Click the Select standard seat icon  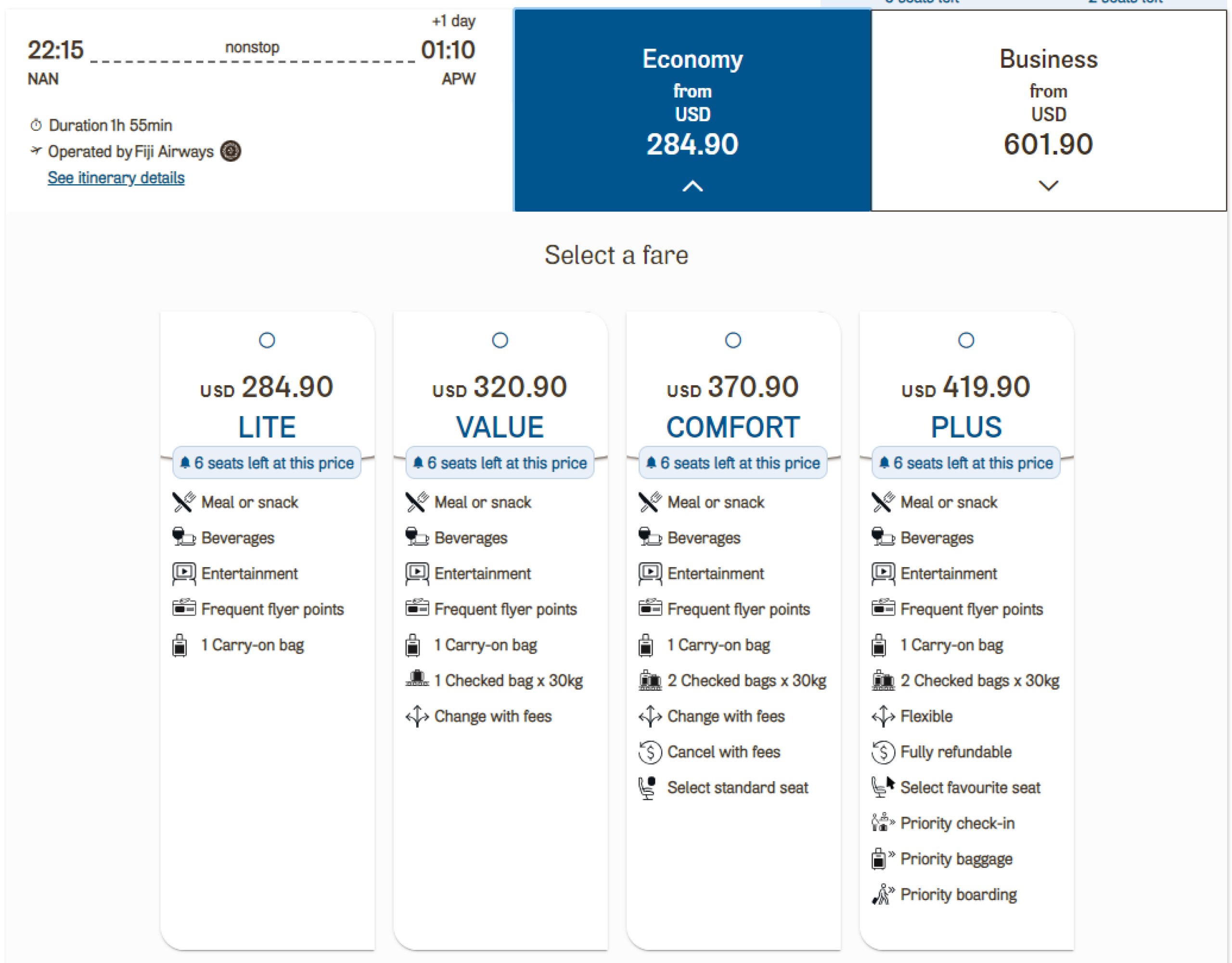(x=649, y=787)
